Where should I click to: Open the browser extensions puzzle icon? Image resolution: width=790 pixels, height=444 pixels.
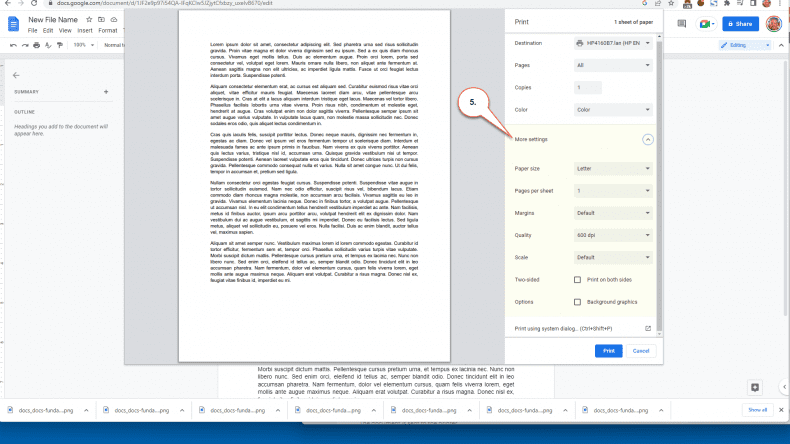tap(727, 4)
